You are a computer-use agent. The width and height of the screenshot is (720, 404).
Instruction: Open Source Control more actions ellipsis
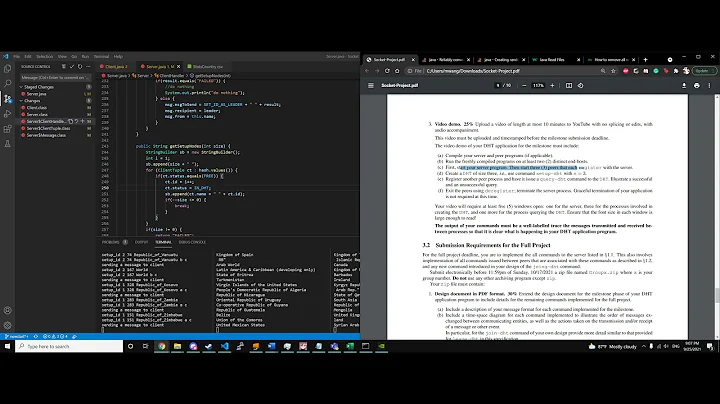click(88, 67)
